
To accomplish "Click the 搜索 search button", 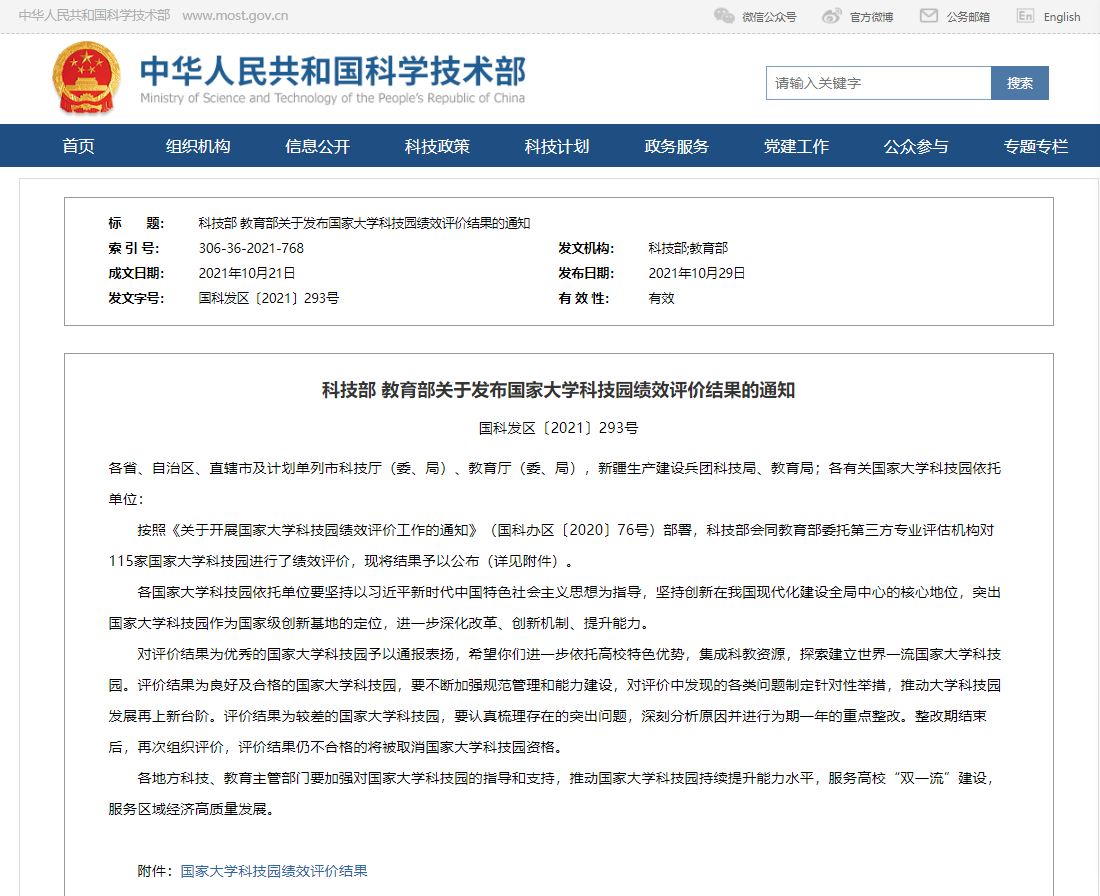I will point(1019,83).
